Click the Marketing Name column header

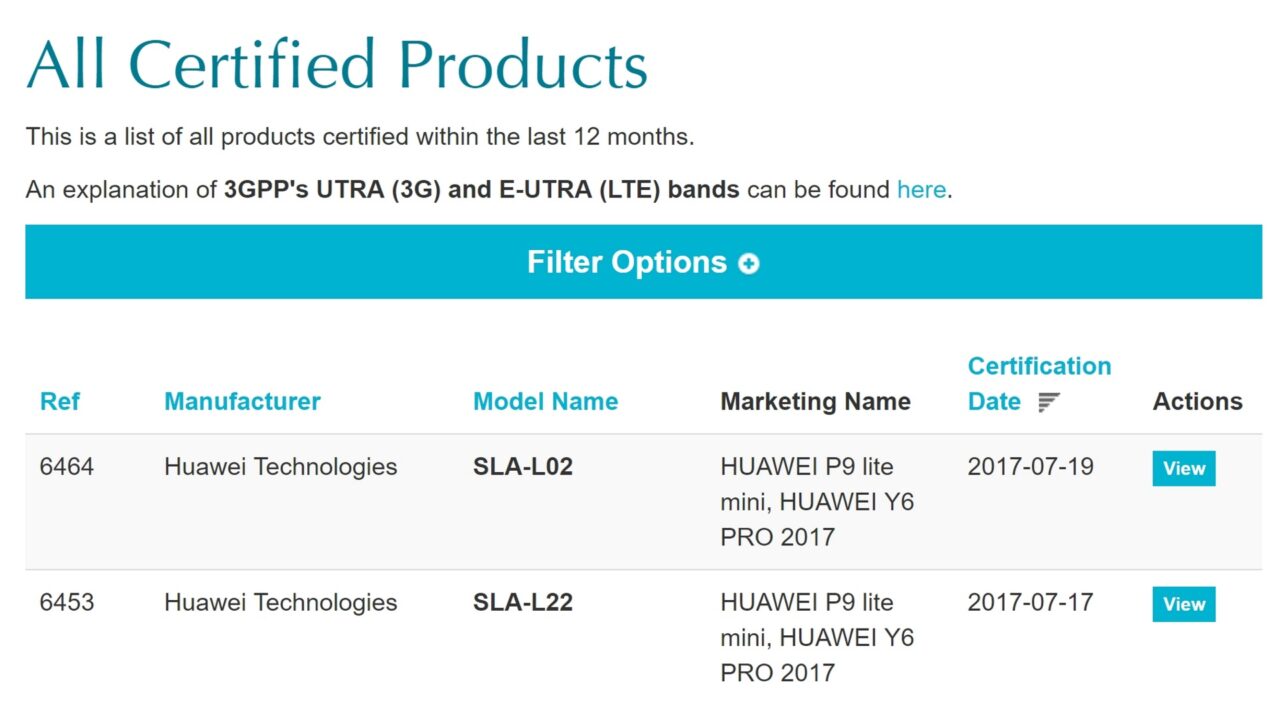click(x=815, y=401)
